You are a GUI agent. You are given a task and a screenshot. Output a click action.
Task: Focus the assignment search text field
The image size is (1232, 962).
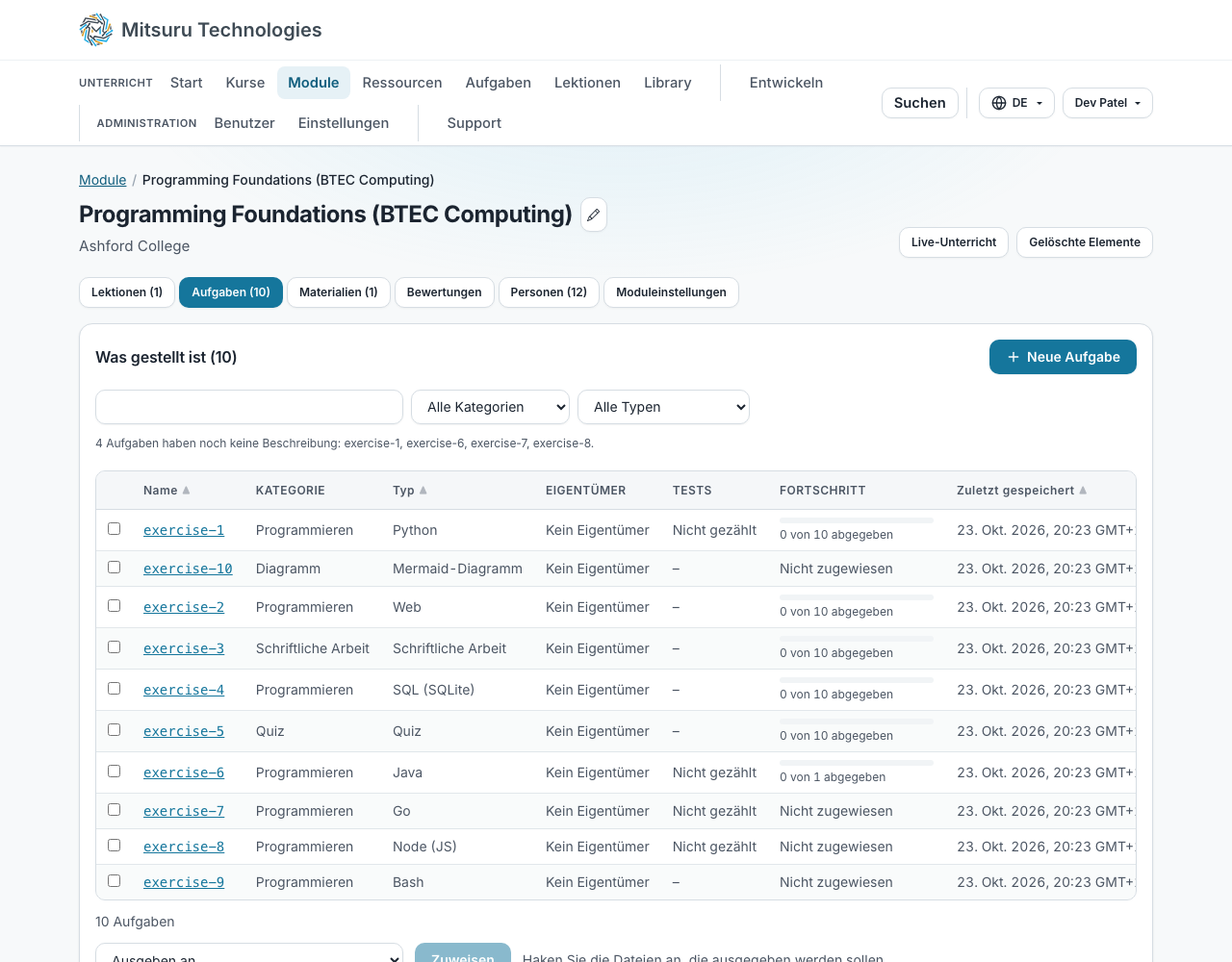[x=249, y=407]
